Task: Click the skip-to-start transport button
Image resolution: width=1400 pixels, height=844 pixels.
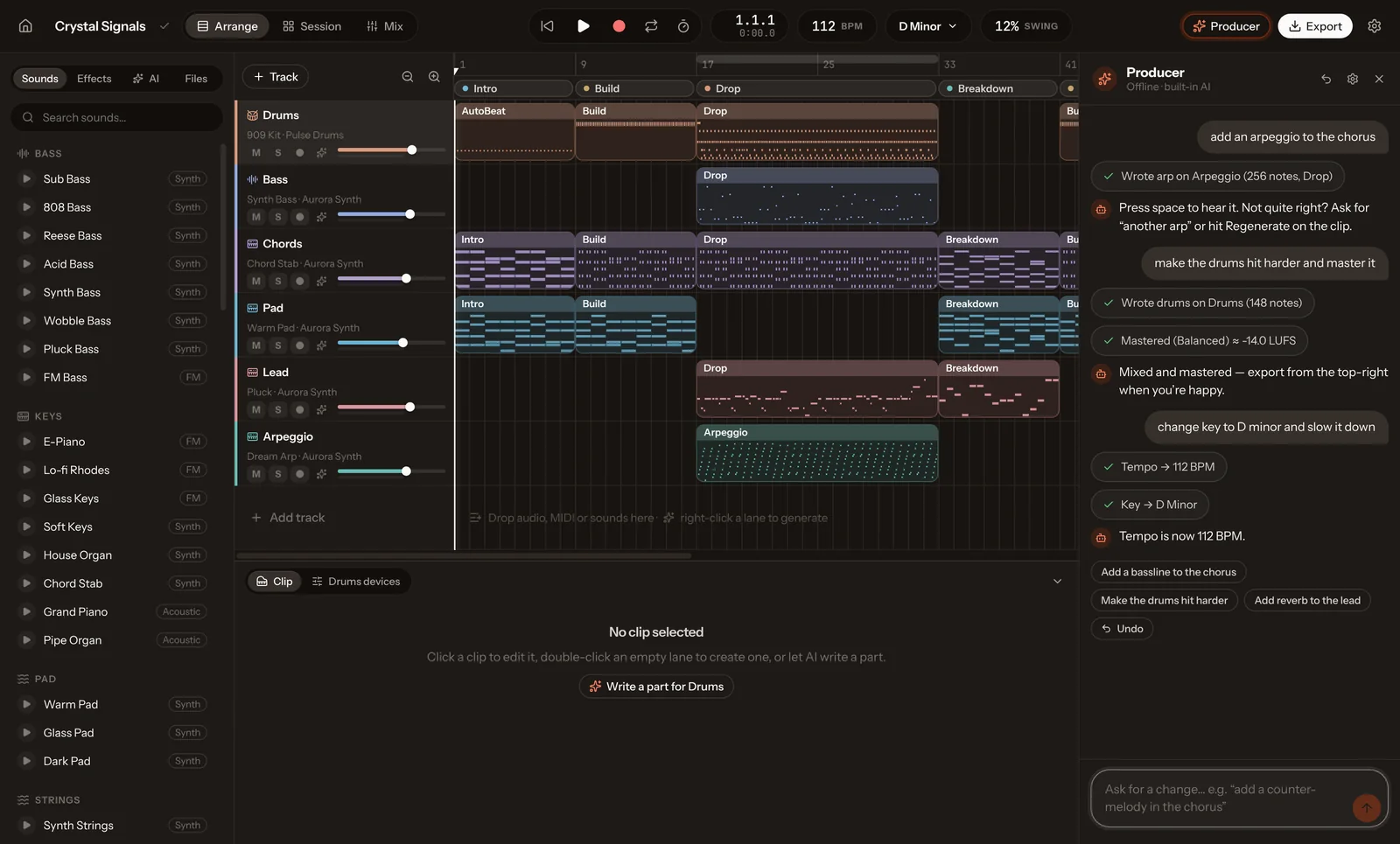Action: [x=547, y=26]
